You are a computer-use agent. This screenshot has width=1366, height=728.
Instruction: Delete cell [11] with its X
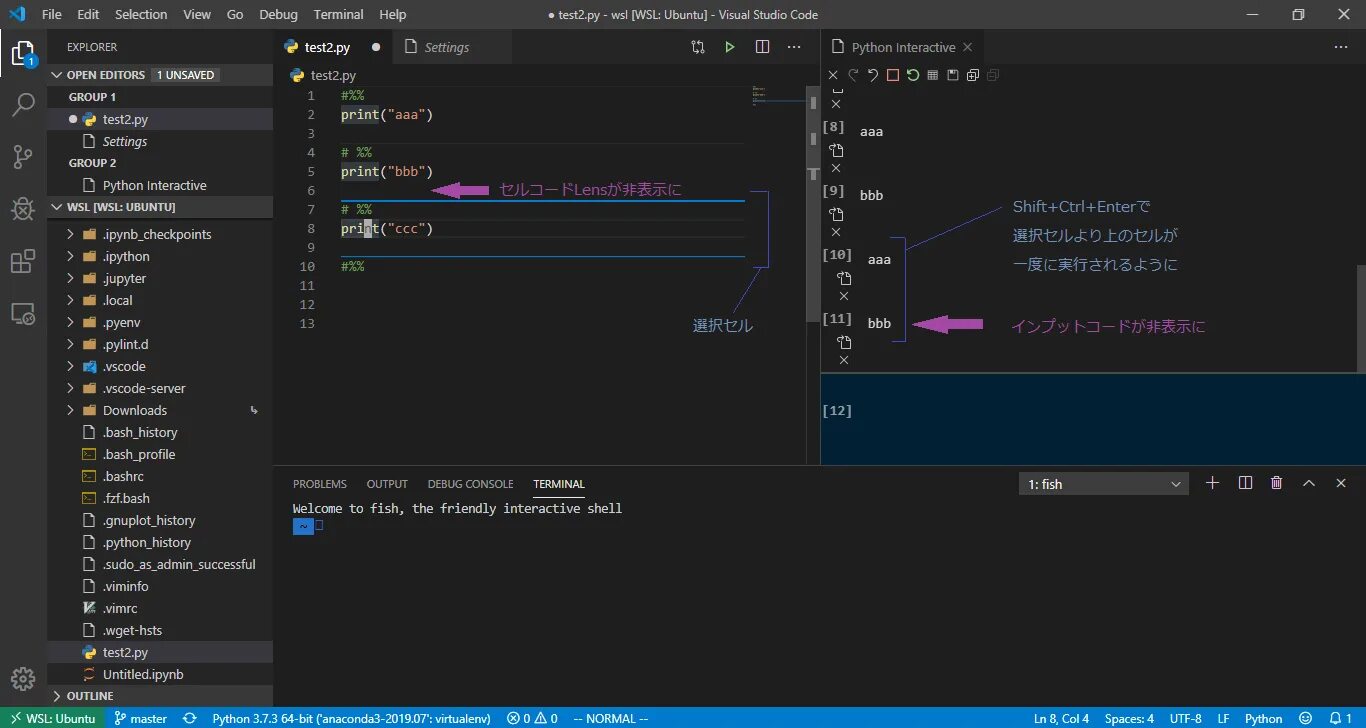click(x=844, y=360)
